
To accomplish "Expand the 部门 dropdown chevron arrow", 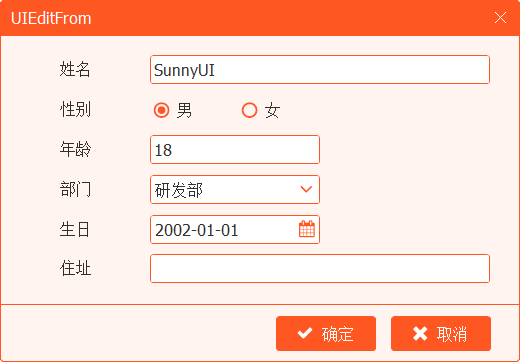I will pos(306,189).
